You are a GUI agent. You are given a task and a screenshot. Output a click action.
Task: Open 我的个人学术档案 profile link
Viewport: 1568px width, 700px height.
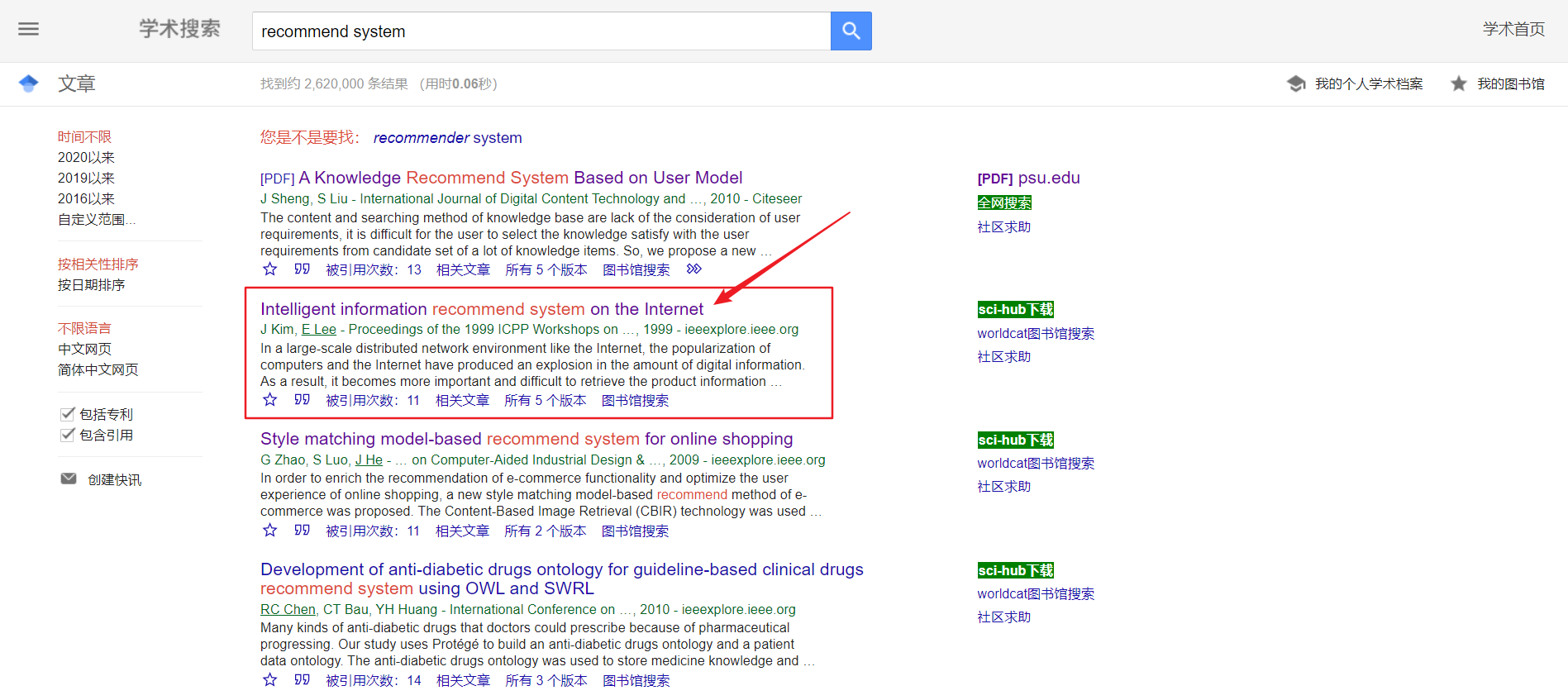coord(1368,84)
